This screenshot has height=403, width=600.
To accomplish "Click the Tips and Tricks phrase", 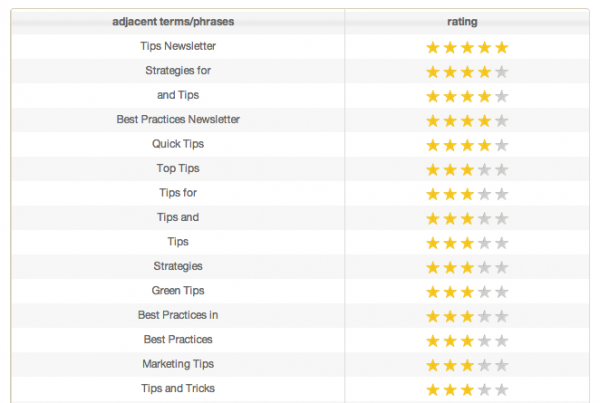I will point(178,388).
